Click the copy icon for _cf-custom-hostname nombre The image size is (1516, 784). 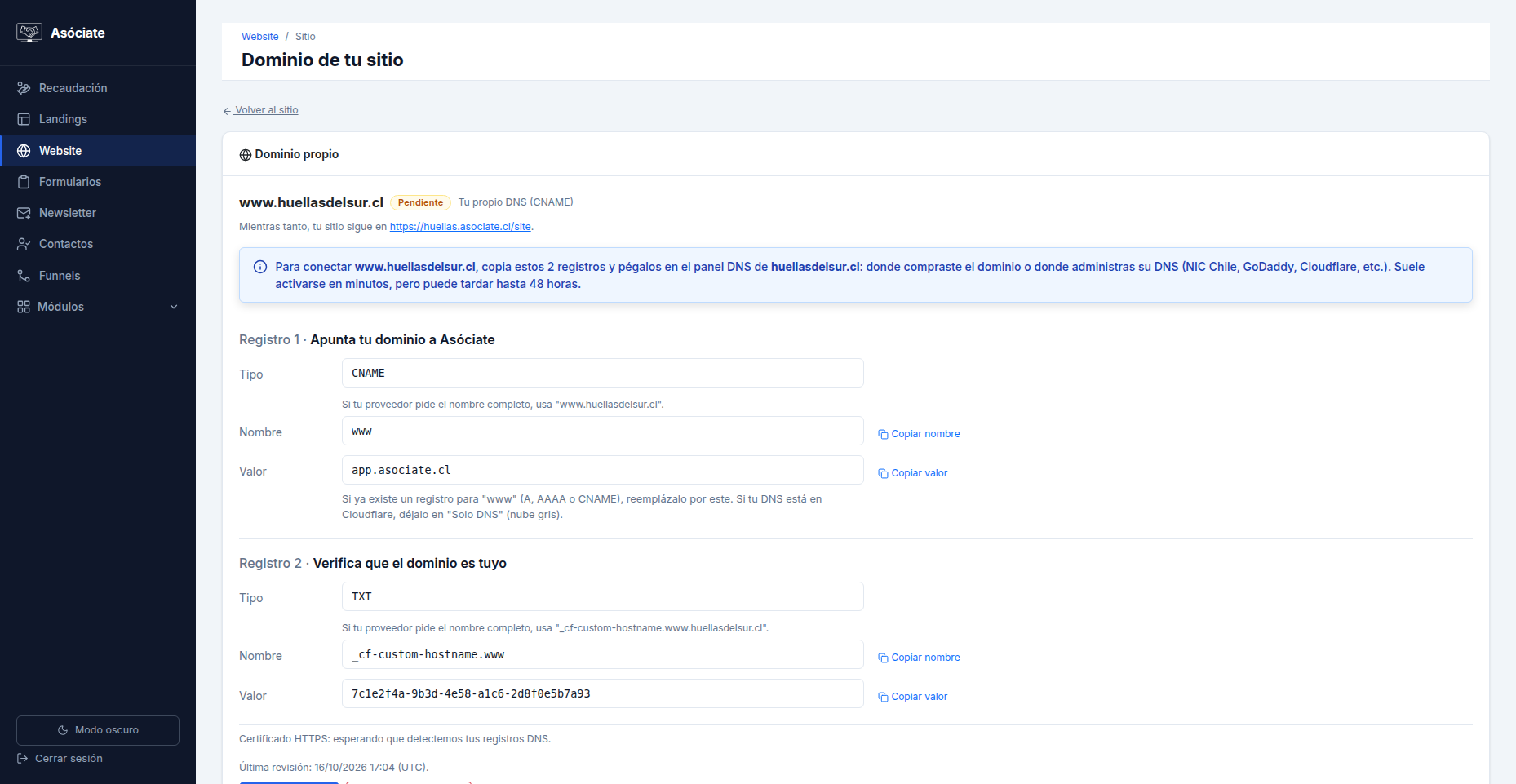[x=883, y=658]
